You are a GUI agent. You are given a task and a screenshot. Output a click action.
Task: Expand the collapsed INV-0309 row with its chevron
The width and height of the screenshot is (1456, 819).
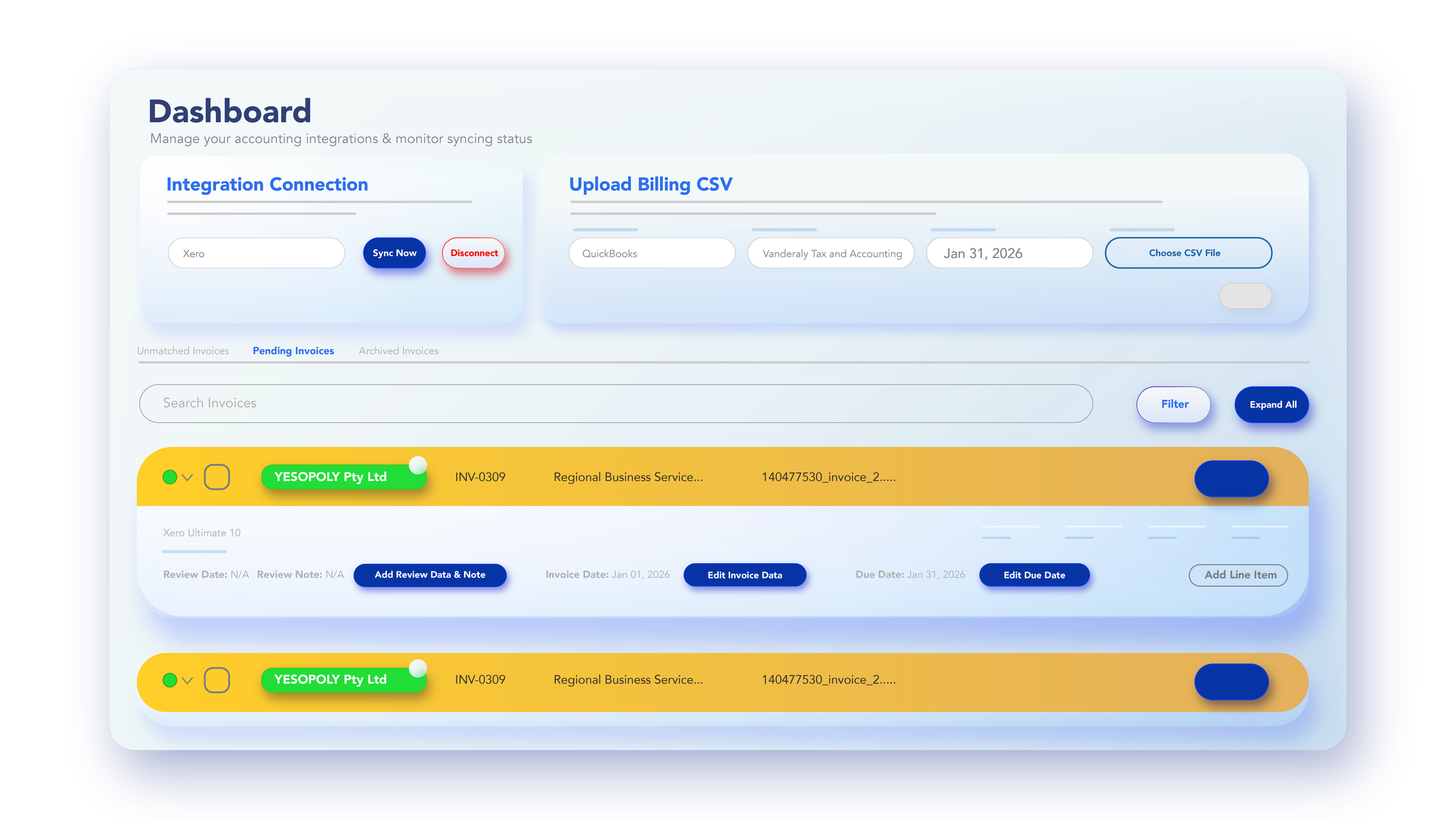(x=187, y=680)
